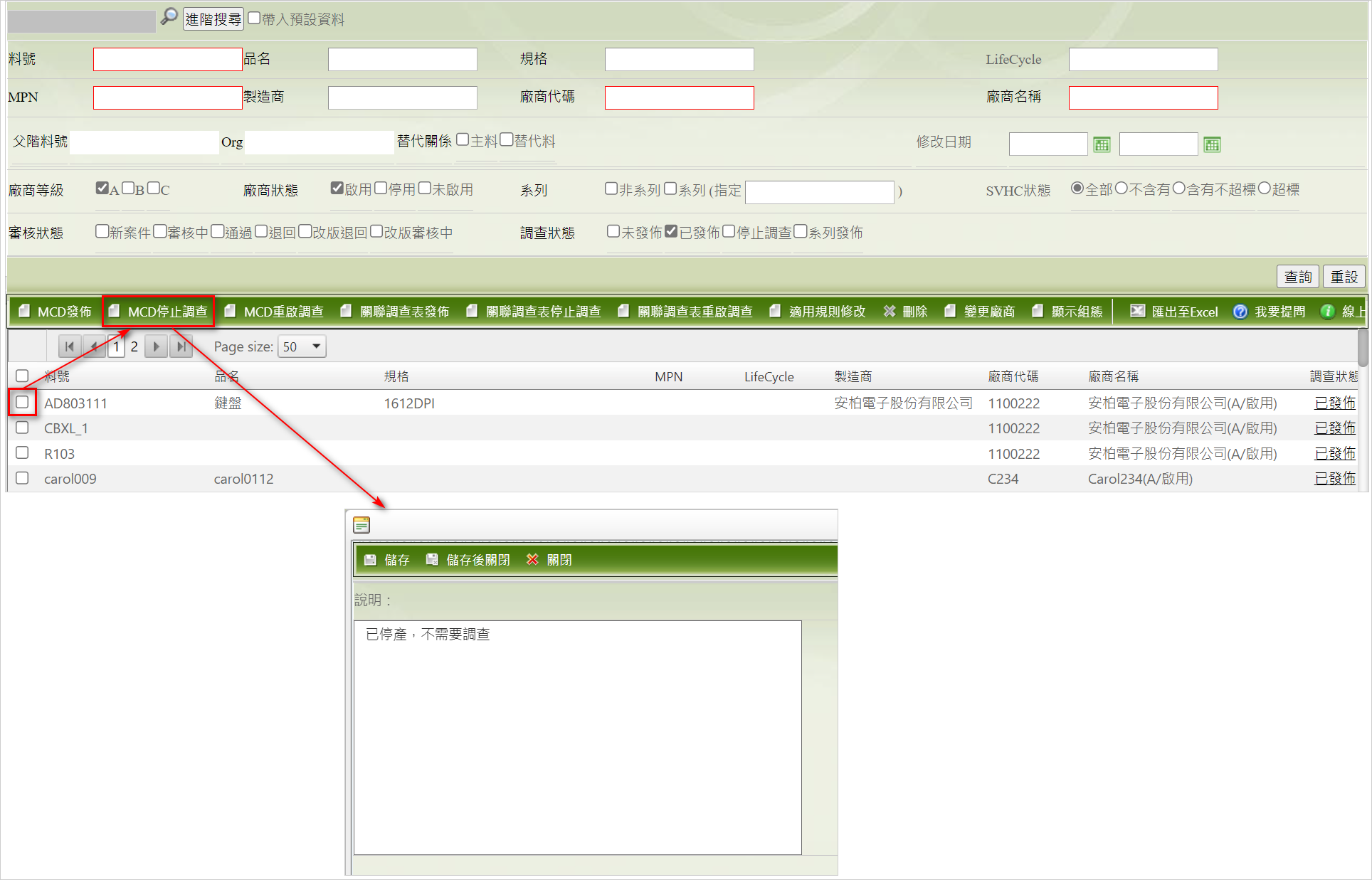
Task: Check the 系列發佈 survey status checkbox
Action: (801, 231)
